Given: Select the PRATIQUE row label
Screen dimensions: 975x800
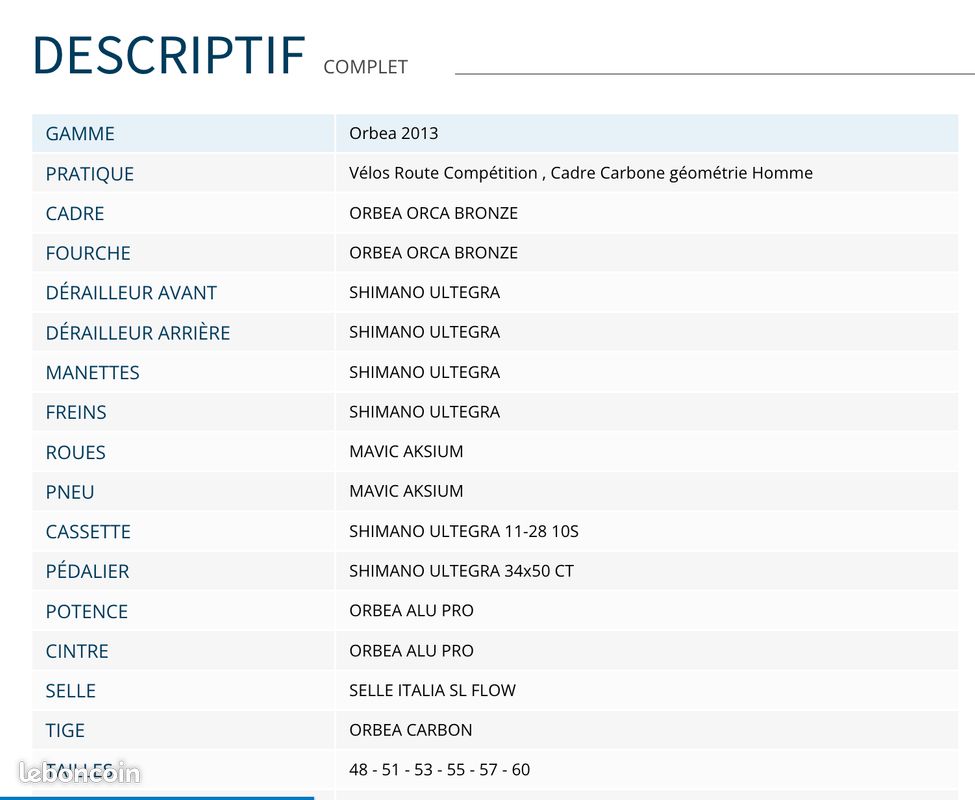Looking at the screenshot, I should pos(90,173).
